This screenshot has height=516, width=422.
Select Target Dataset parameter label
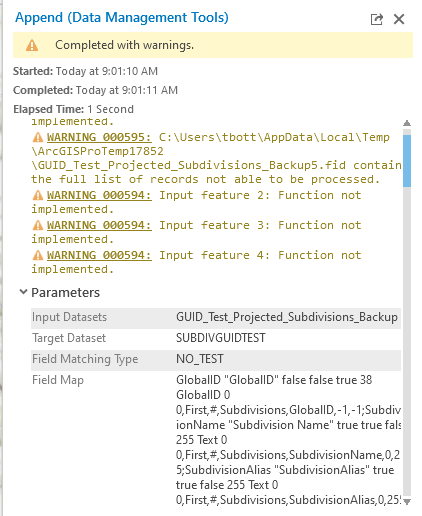(69, 338)
